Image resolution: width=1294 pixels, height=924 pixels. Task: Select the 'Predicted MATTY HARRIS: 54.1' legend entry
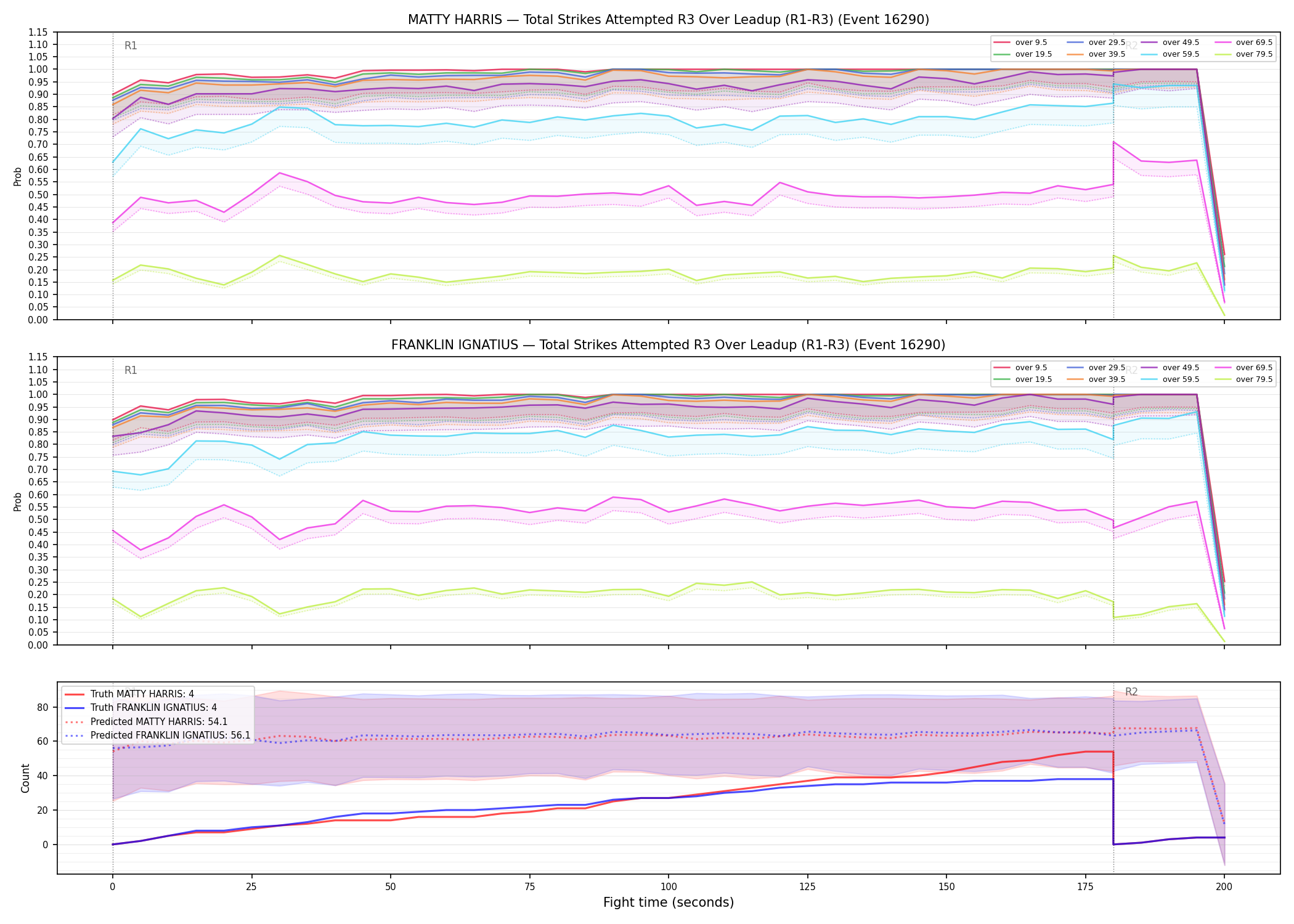(x=146, y=721)
